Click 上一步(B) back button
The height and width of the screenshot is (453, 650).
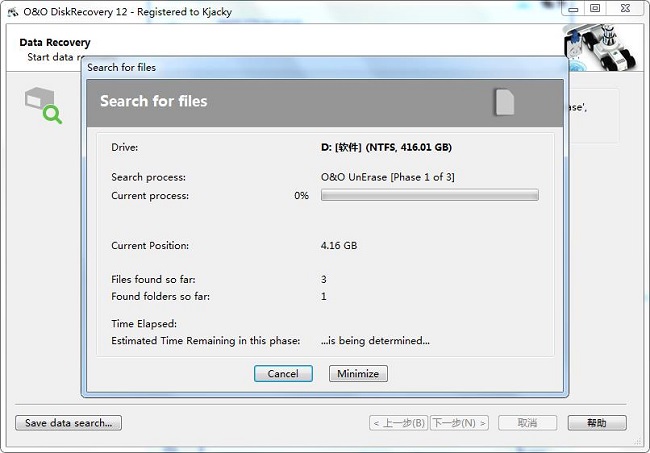click(x=398, y=423)
